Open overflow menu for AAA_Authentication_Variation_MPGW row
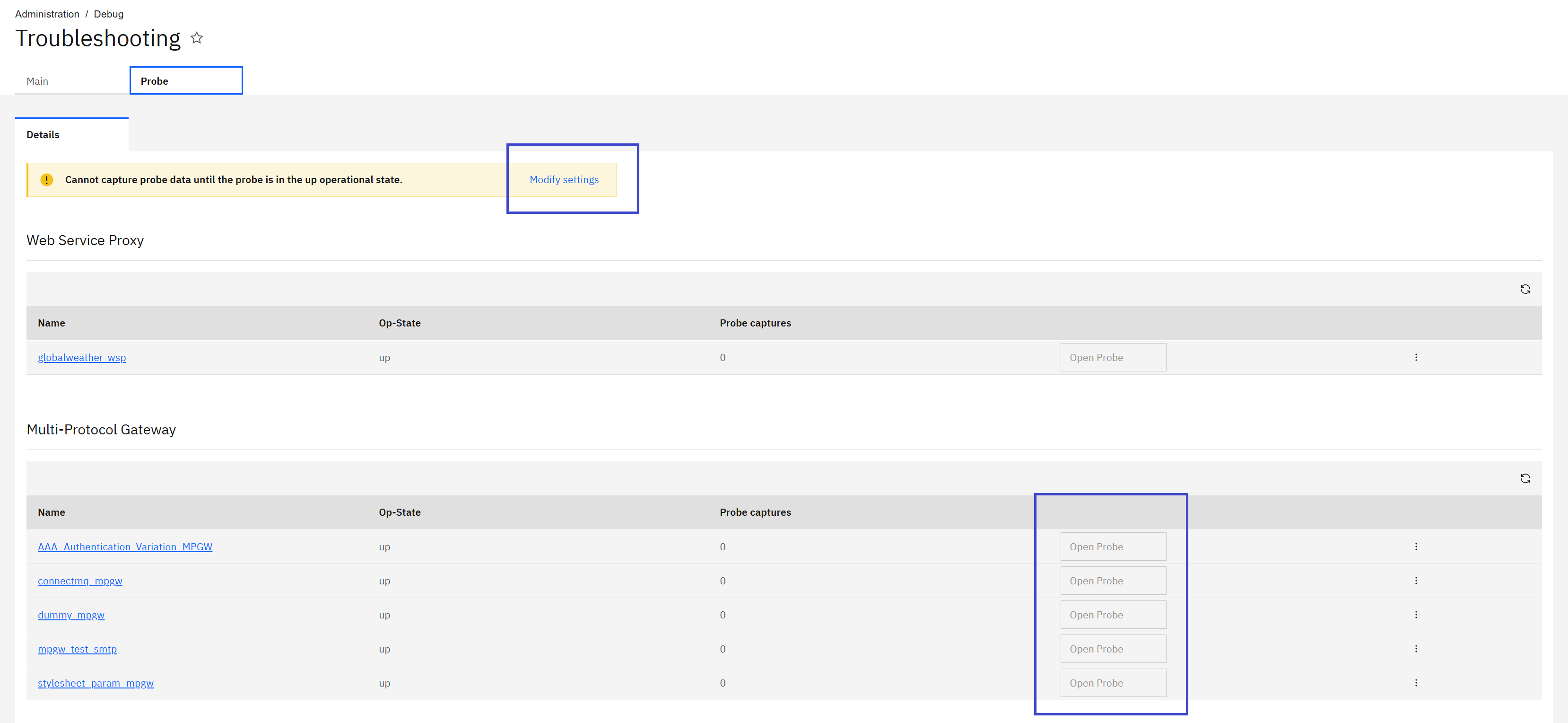Image resolution: width=1568 pixels, height=723 pixels. click(1416, 547)
